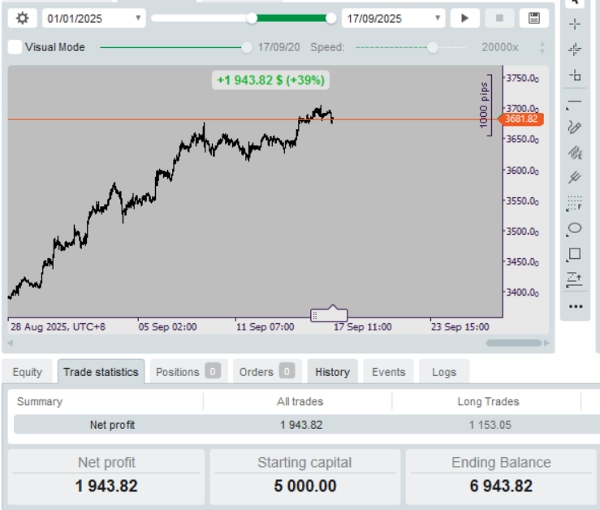Viewport: 600px width, 510px height.
Task: Click the save results disk icon
Action: click(x=534, y=18)
